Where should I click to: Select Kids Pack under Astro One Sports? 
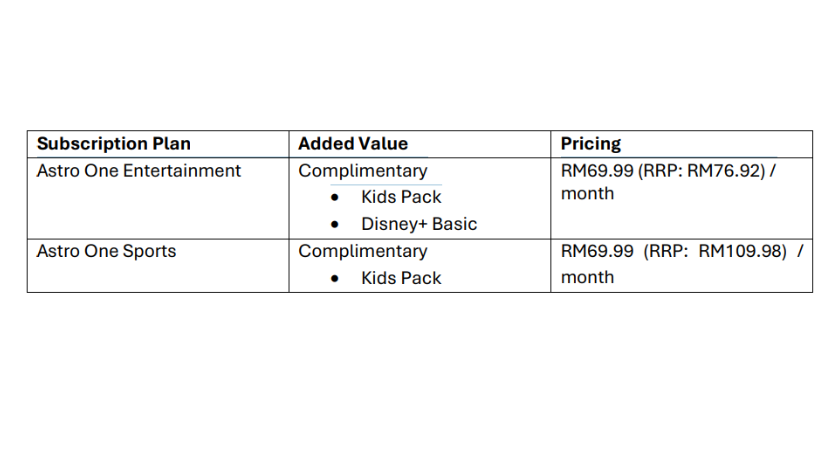(401, 278)
